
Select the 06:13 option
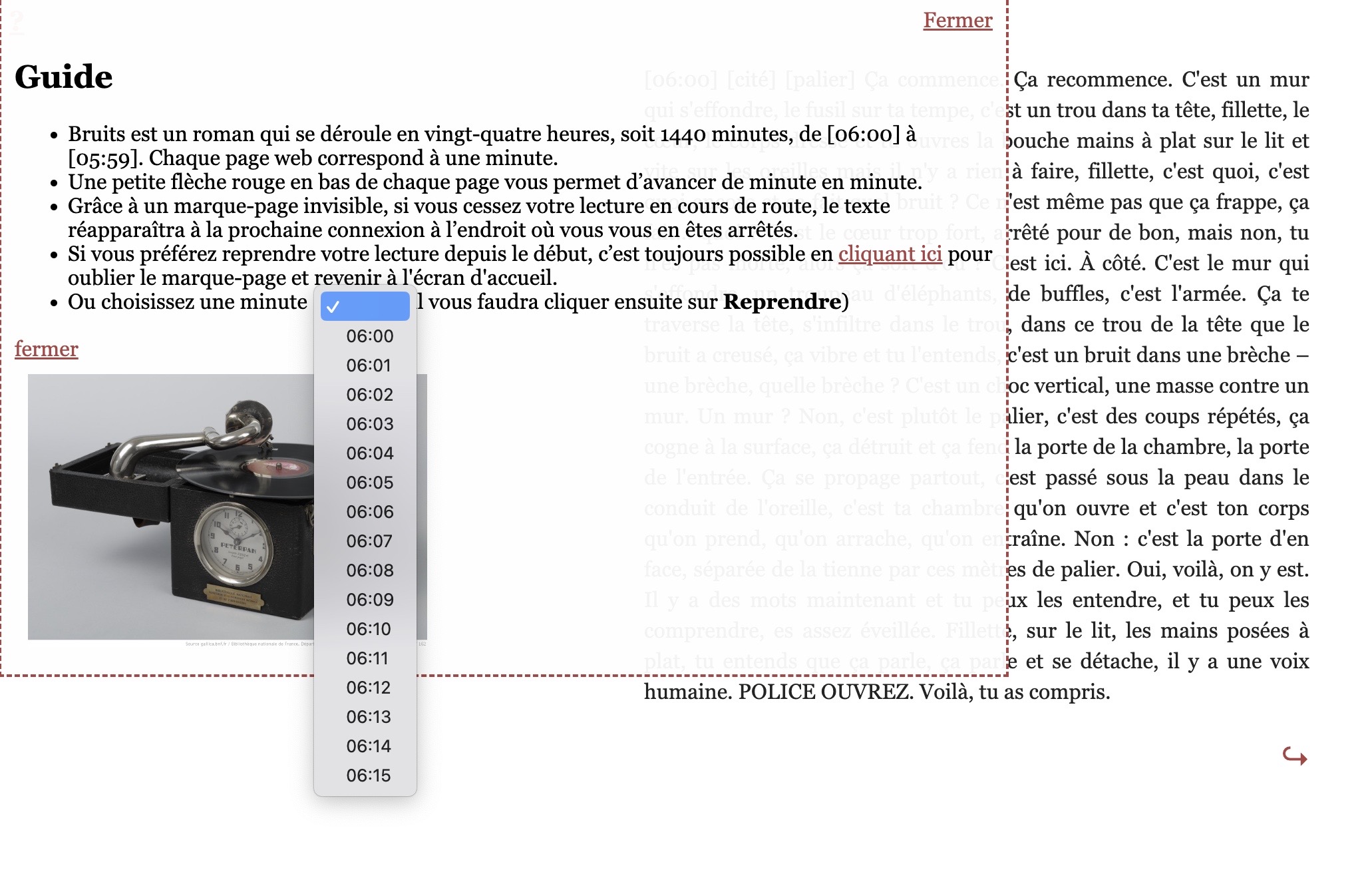point(365,717)
